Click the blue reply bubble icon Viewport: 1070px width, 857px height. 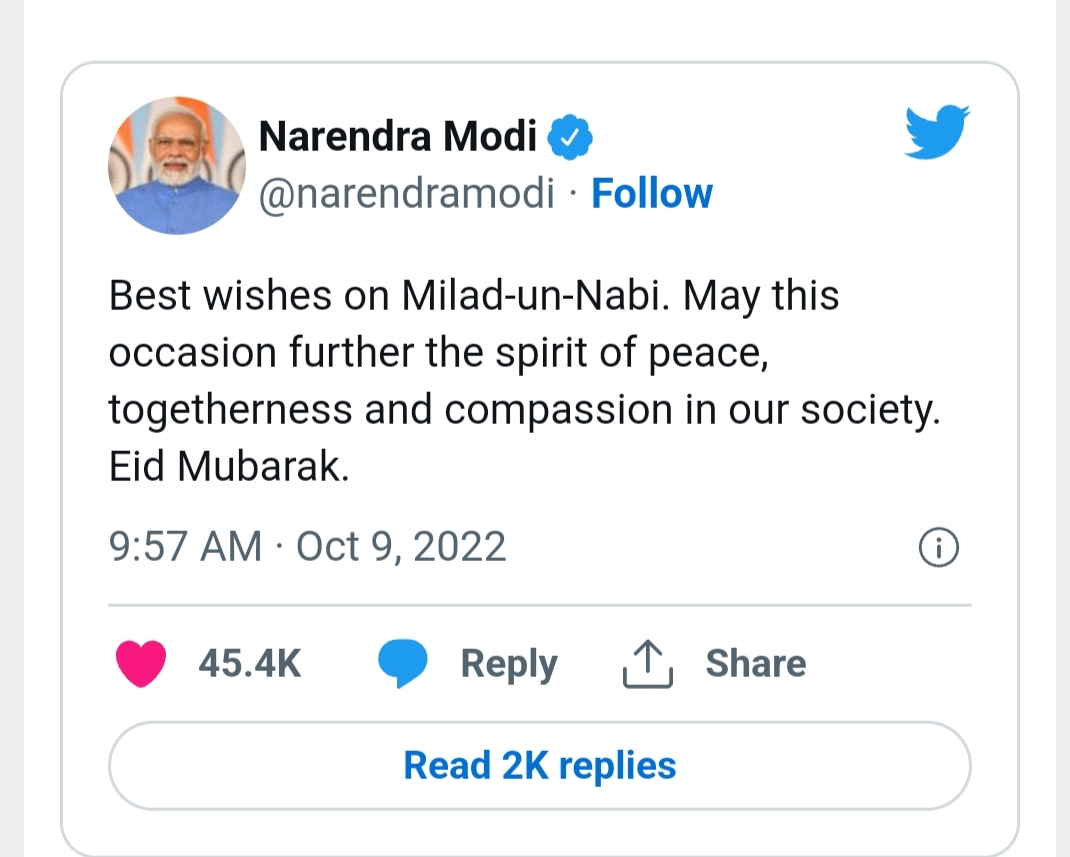(x=402, y=665)
